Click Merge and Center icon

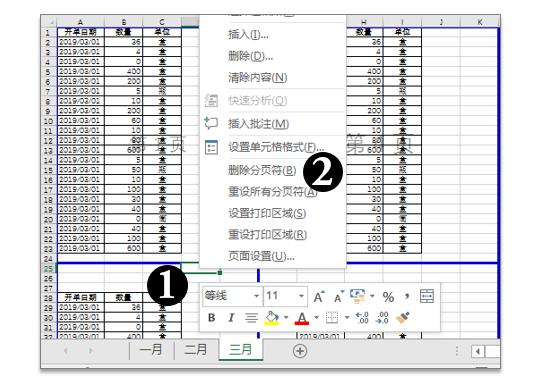[x=427, y=296]
